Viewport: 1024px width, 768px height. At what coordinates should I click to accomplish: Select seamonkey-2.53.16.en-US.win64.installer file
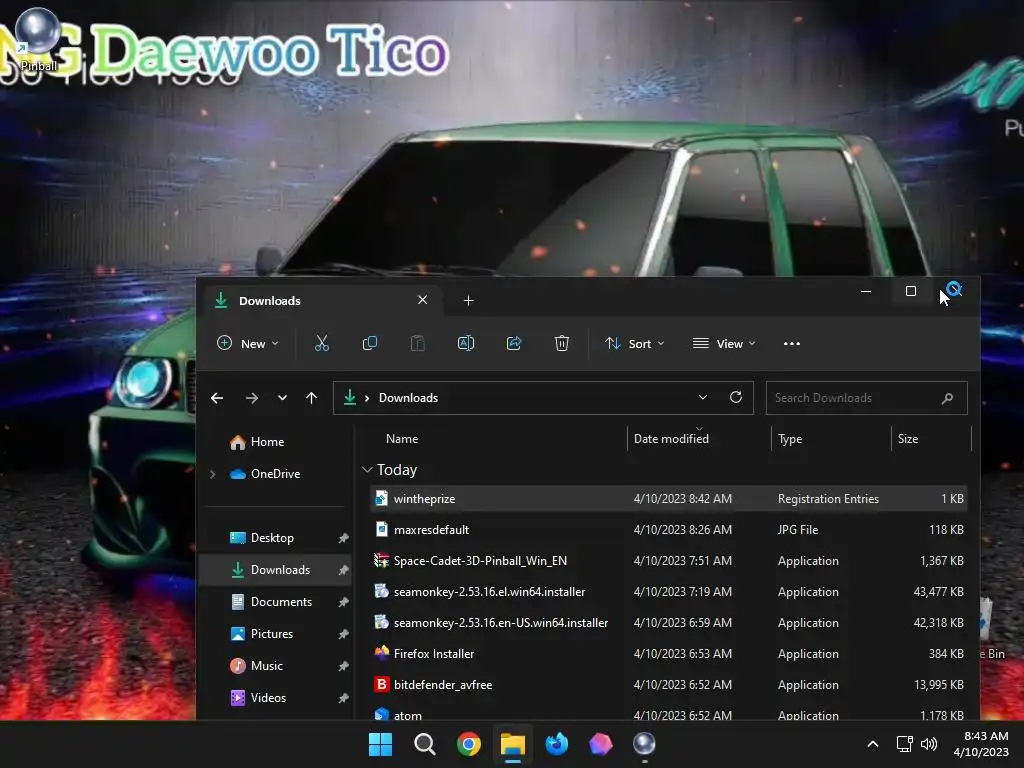pyautogui.click(x=669, y=623)
